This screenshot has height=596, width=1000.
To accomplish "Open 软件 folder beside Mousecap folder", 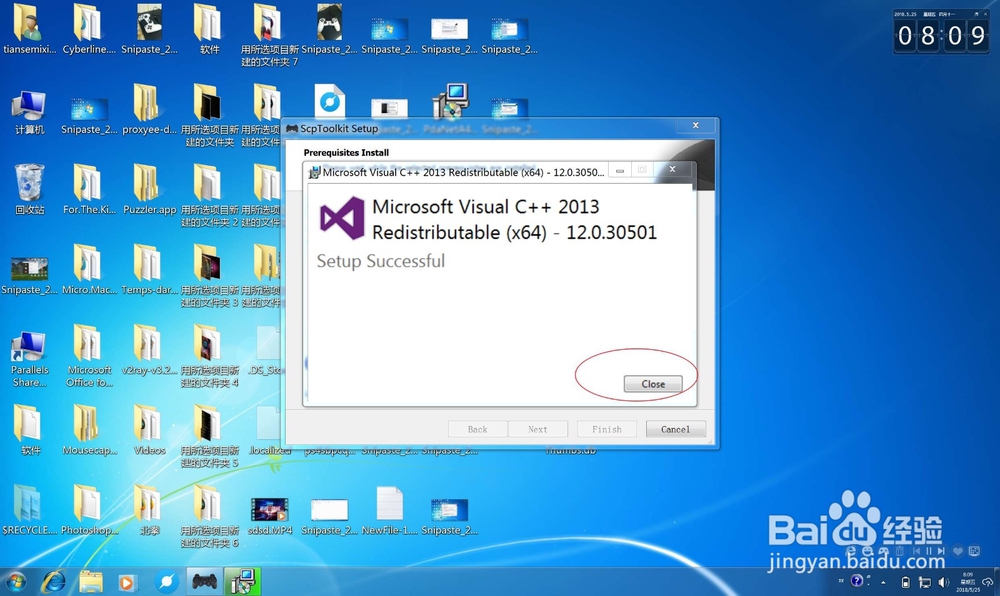I will (x=29, y=430).
